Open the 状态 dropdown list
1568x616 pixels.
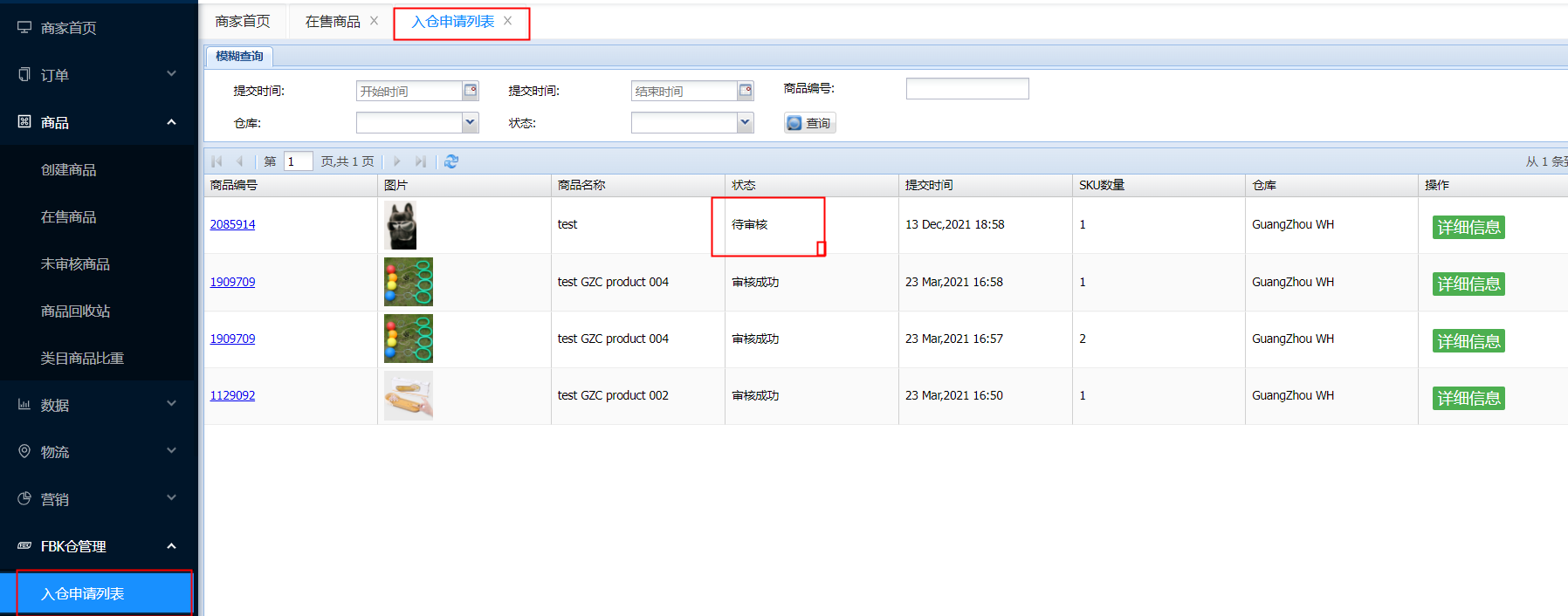point(745,122)
